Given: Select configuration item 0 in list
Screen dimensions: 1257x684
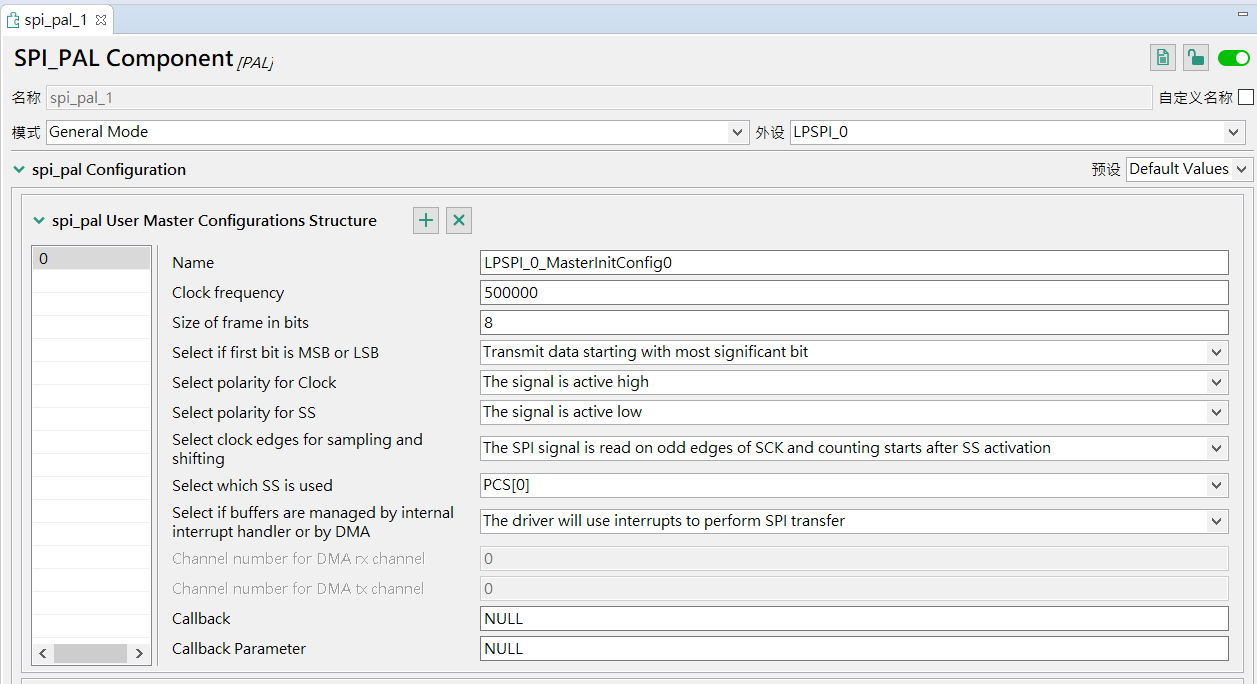Looking at the screenshot, I should tap(91, 259).
